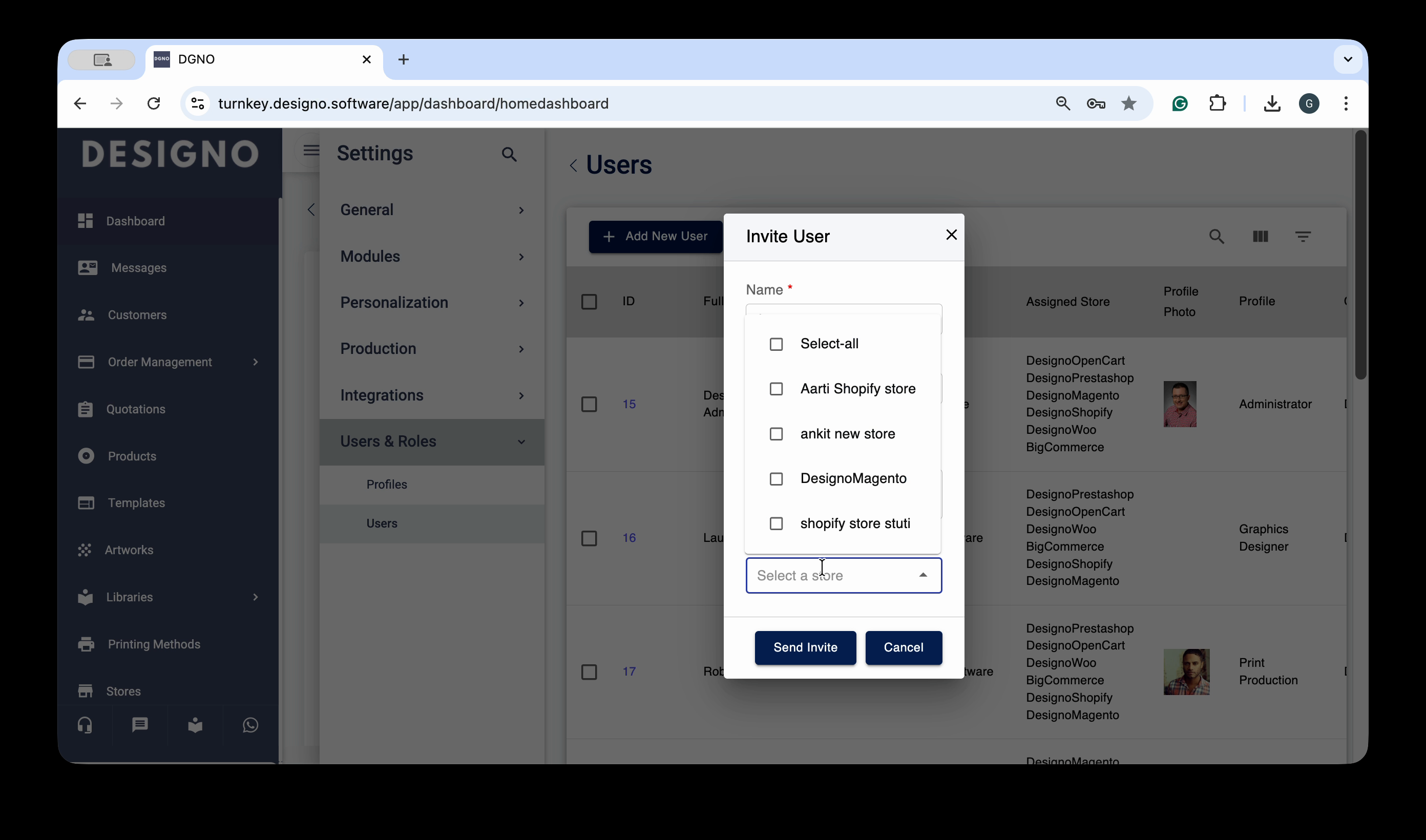Open the chat bubble icon in sidebar footer
The height and width of the screenshot is (840, 1426).
pos(140,725)
